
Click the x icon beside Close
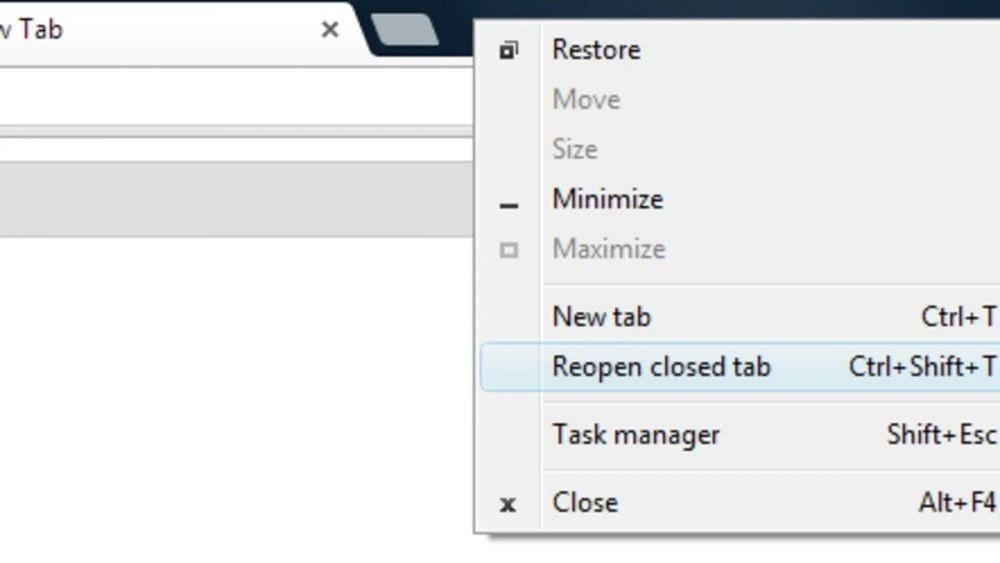tap(508, 504)
